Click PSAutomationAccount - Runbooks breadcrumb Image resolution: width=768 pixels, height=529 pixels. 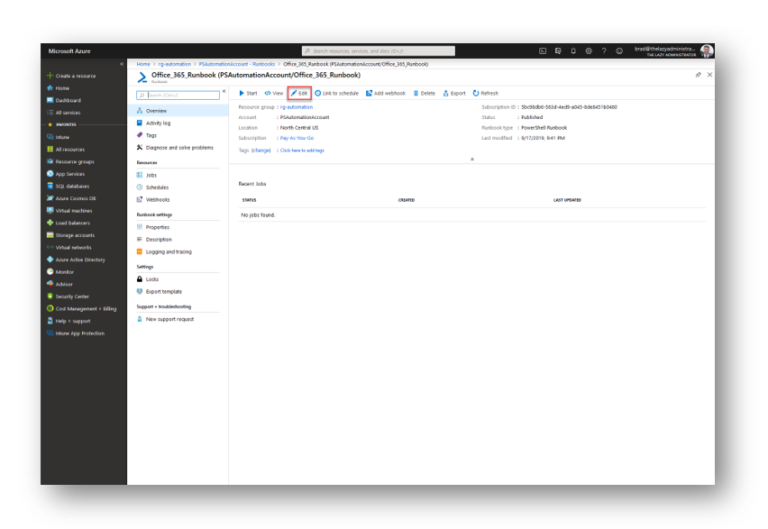click(x=237, y=64)
